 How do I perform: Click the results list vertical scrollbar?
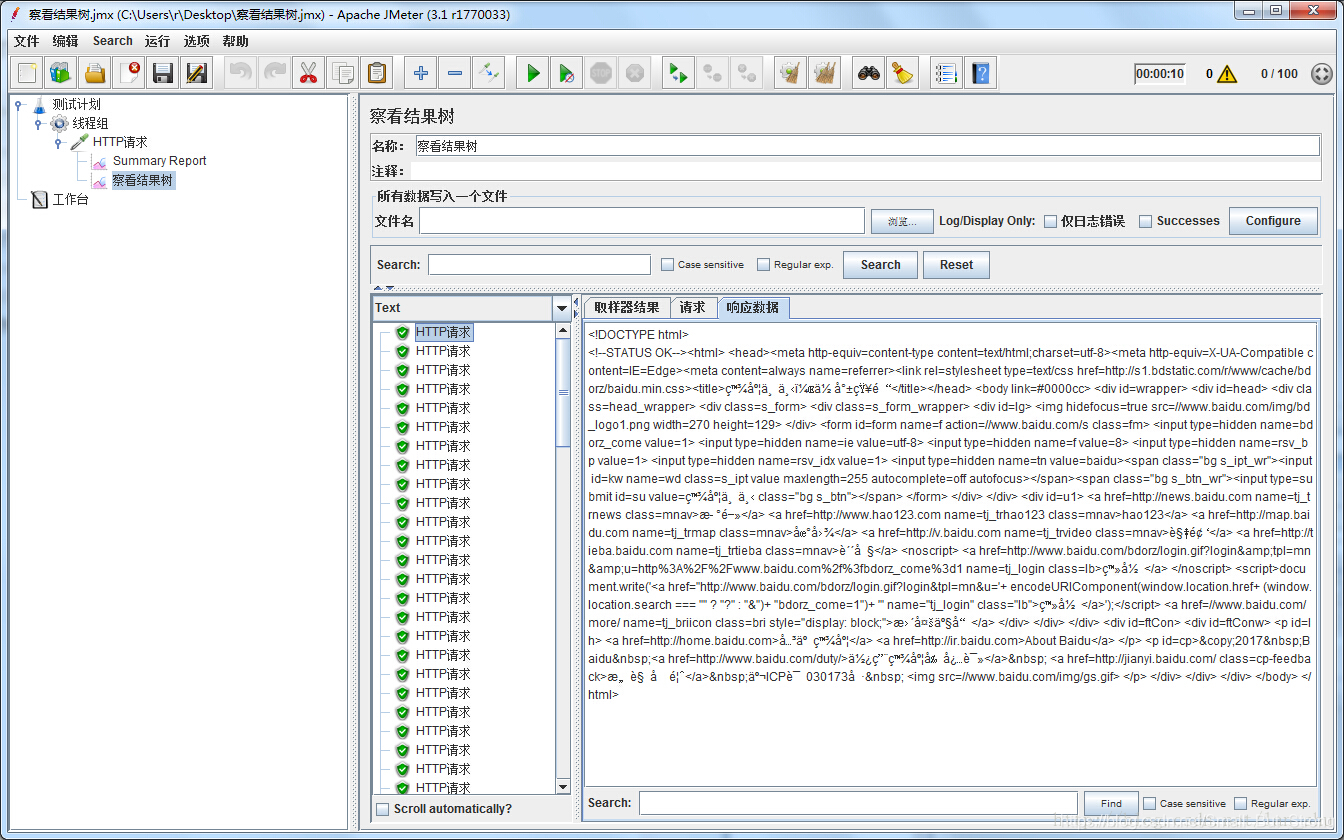(563, 558)
